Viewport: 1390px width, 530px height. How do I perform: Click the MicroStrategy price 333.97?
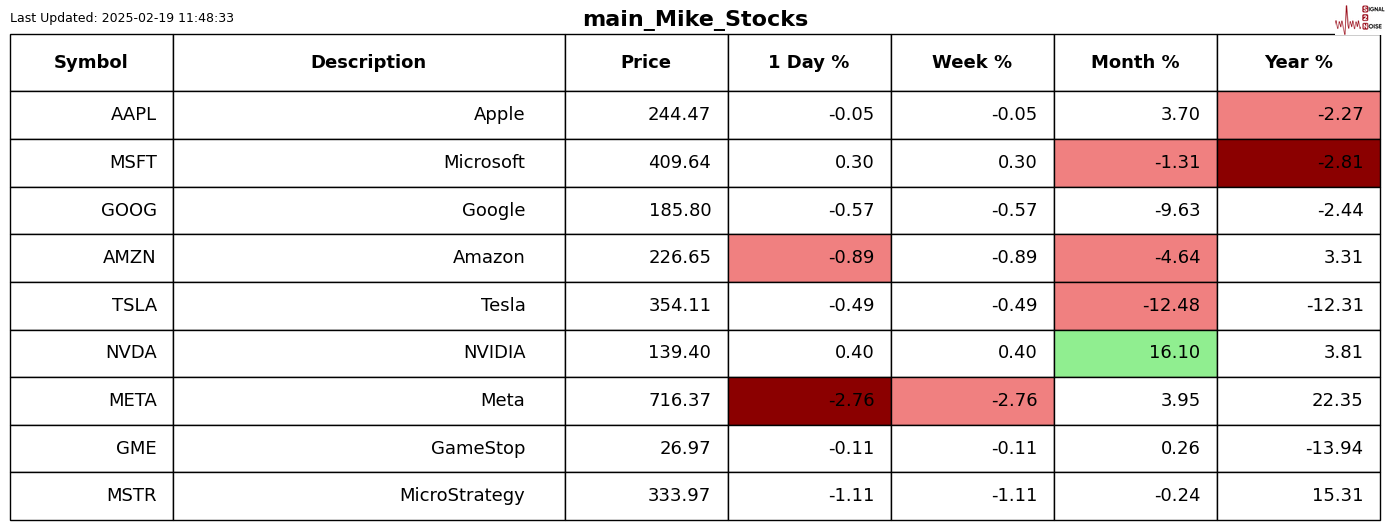[x=679, y=496]
